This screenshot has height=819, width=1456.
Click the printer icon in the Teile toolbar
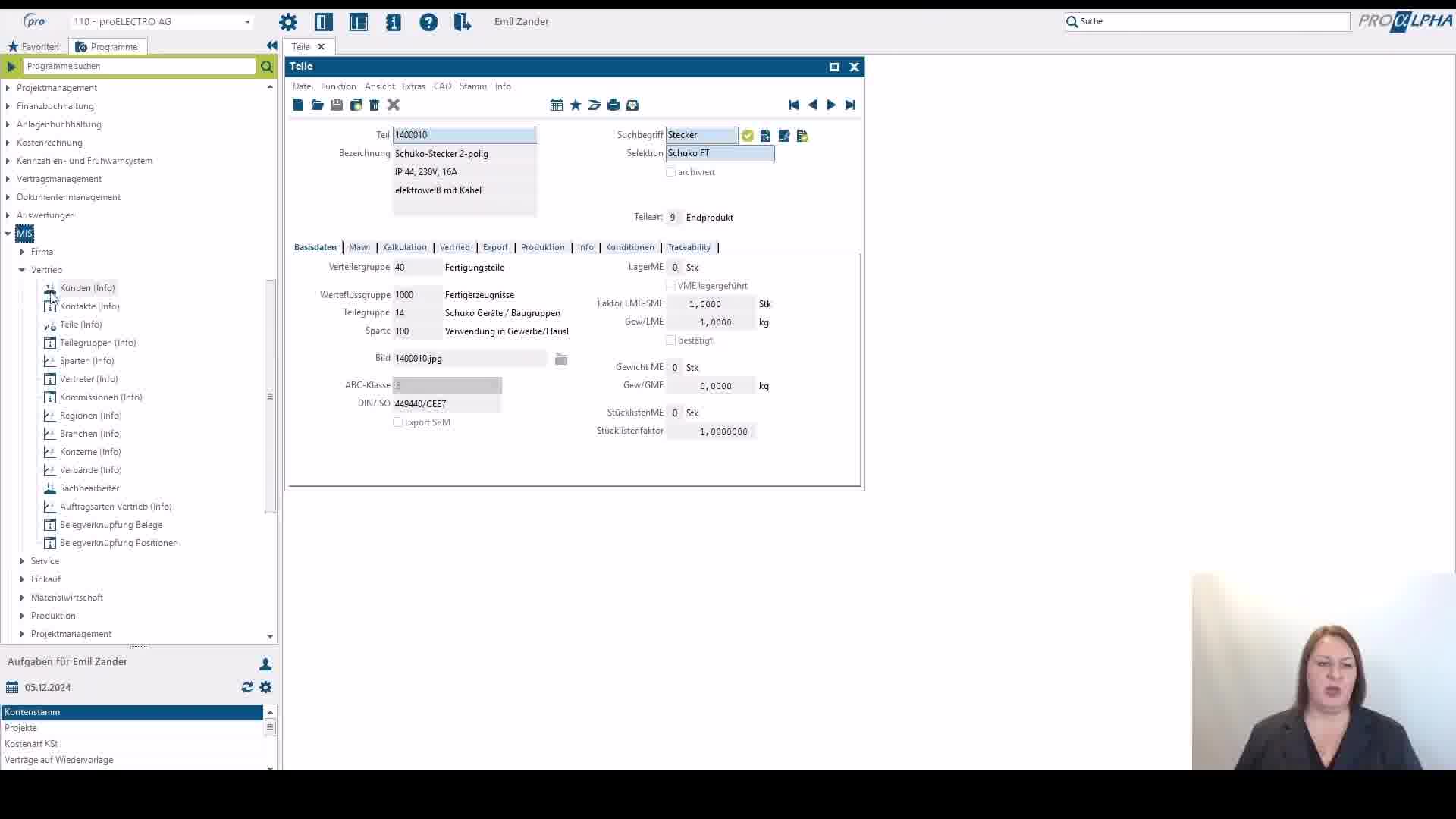[613, 105]
